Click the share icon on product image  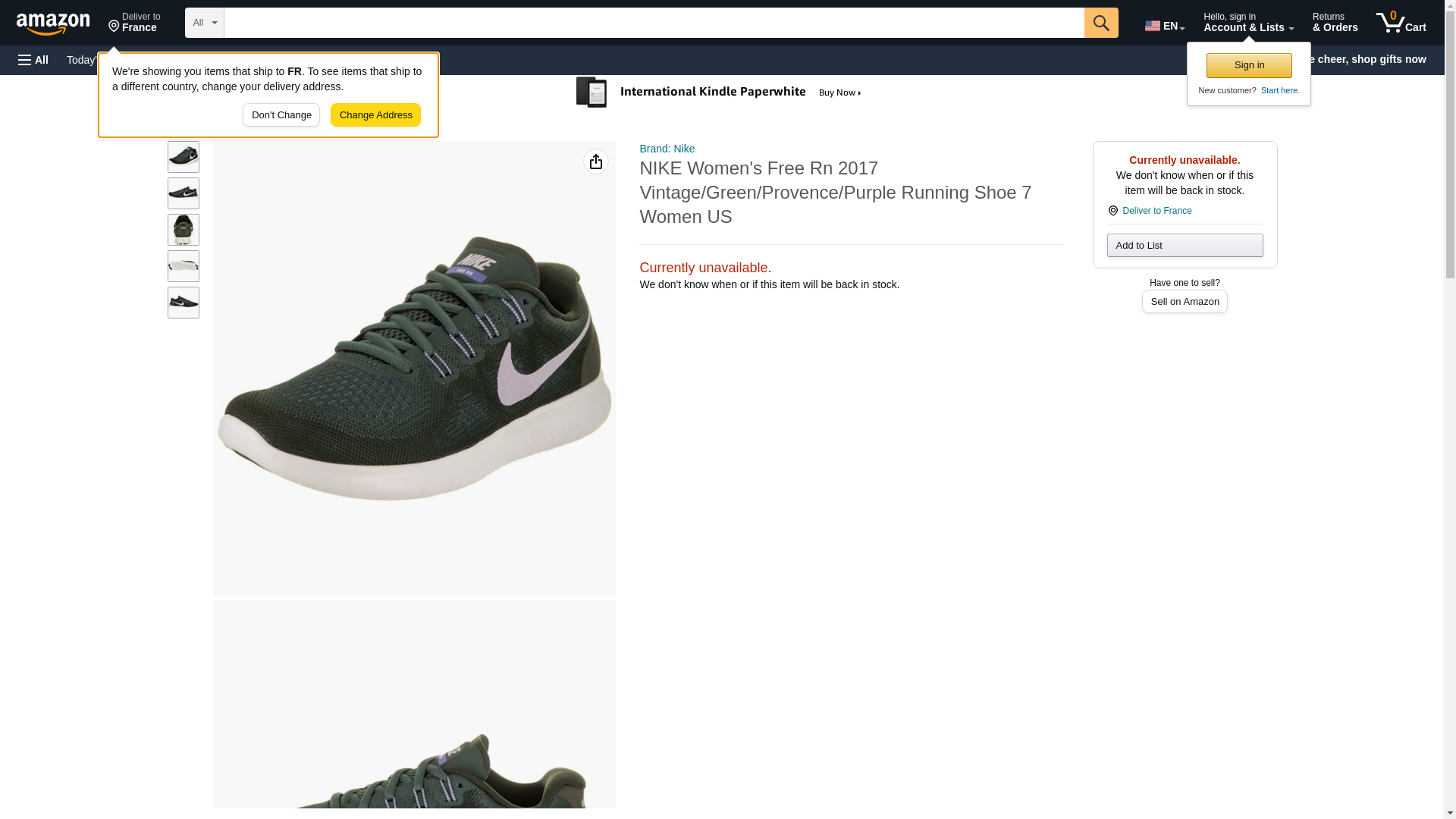click(595, 162)
